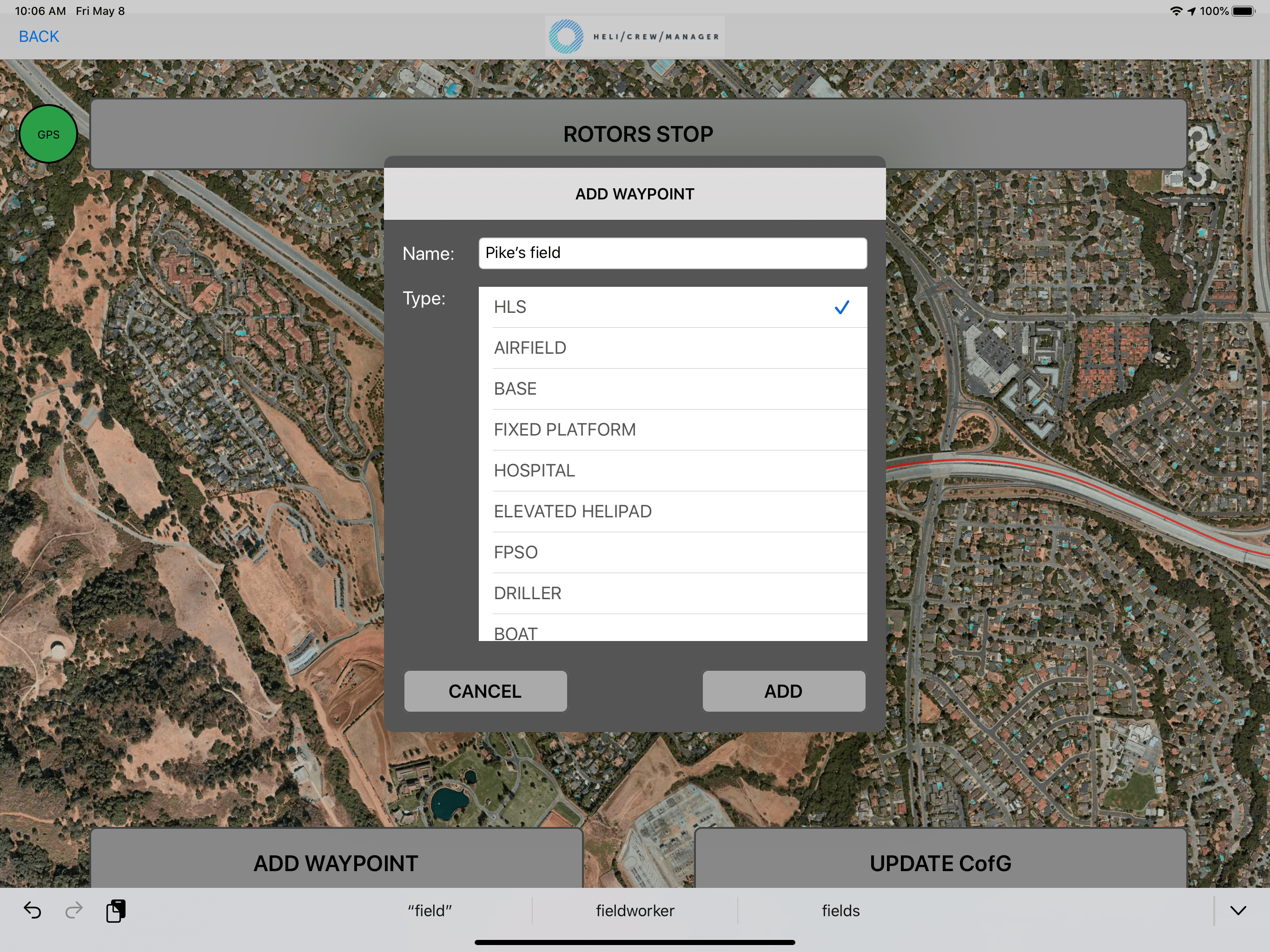The height and width of the screenshot is (952, 1270).
Task: Select the "field" keyboard suggestion
Action: (430, 911)
